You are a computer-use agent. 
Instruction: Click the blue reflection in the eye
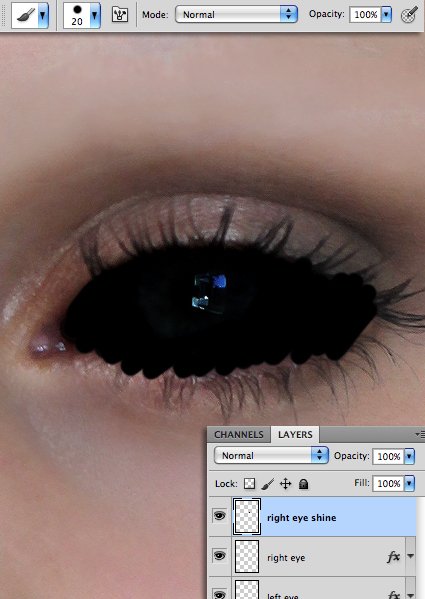220,282
